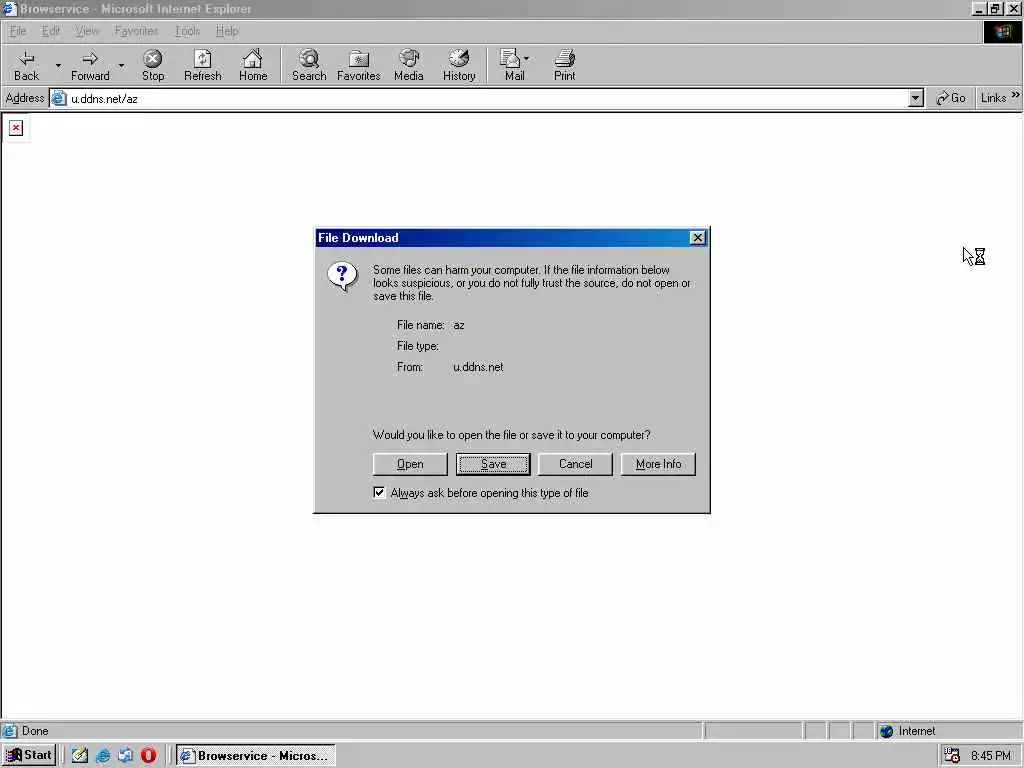
Task: Click the File name value az
Action: click(458, 325)
